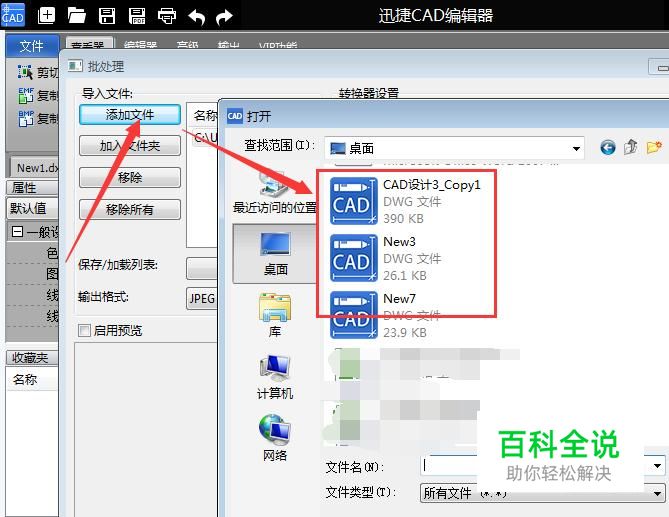Click the 文件名 input field
The image size is (669, 517).
pyautogui.click(x=535, y=466)
